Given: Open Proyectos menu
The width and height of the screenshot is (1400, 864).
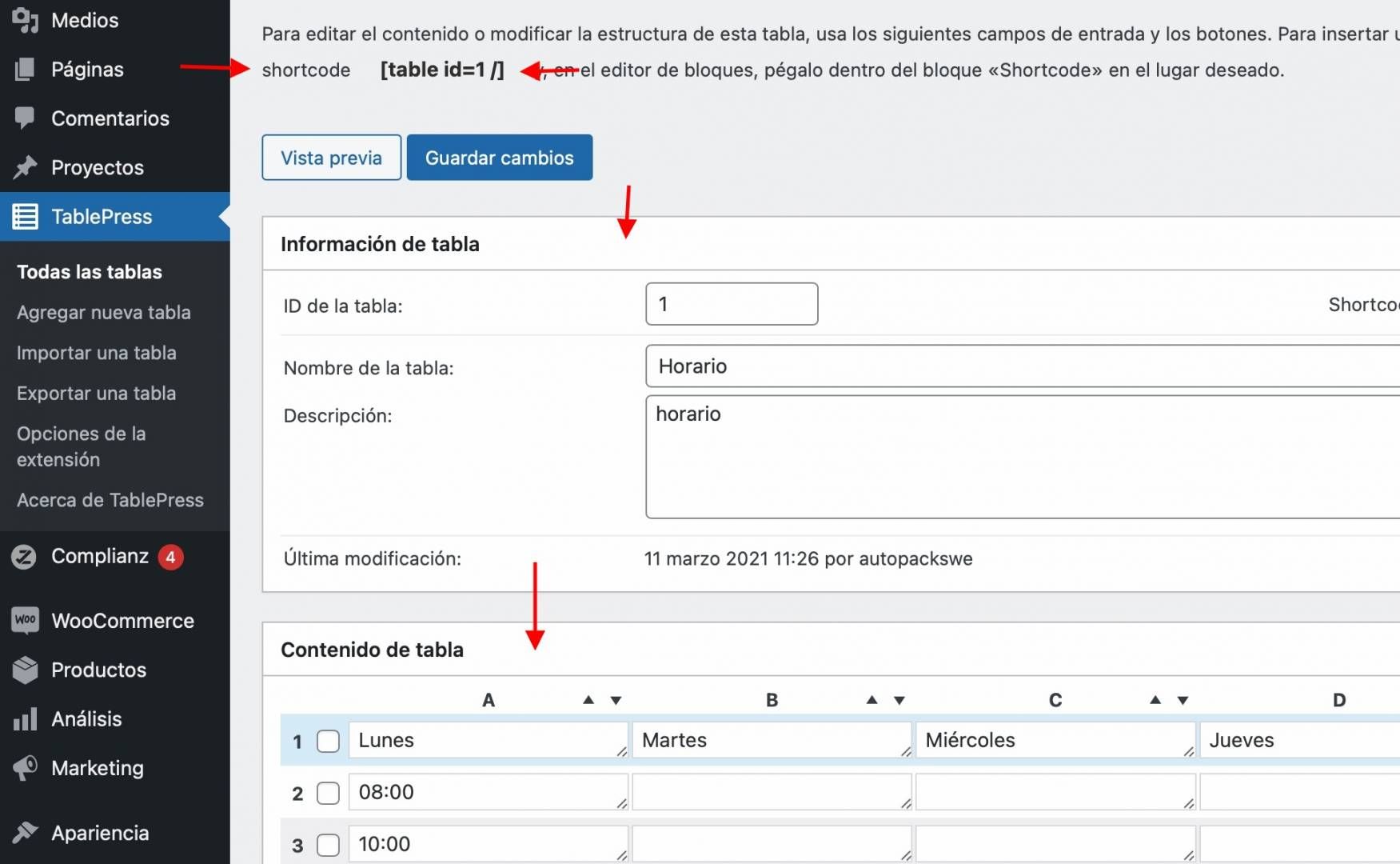Looking at the screenshot, I should [115, 167].
